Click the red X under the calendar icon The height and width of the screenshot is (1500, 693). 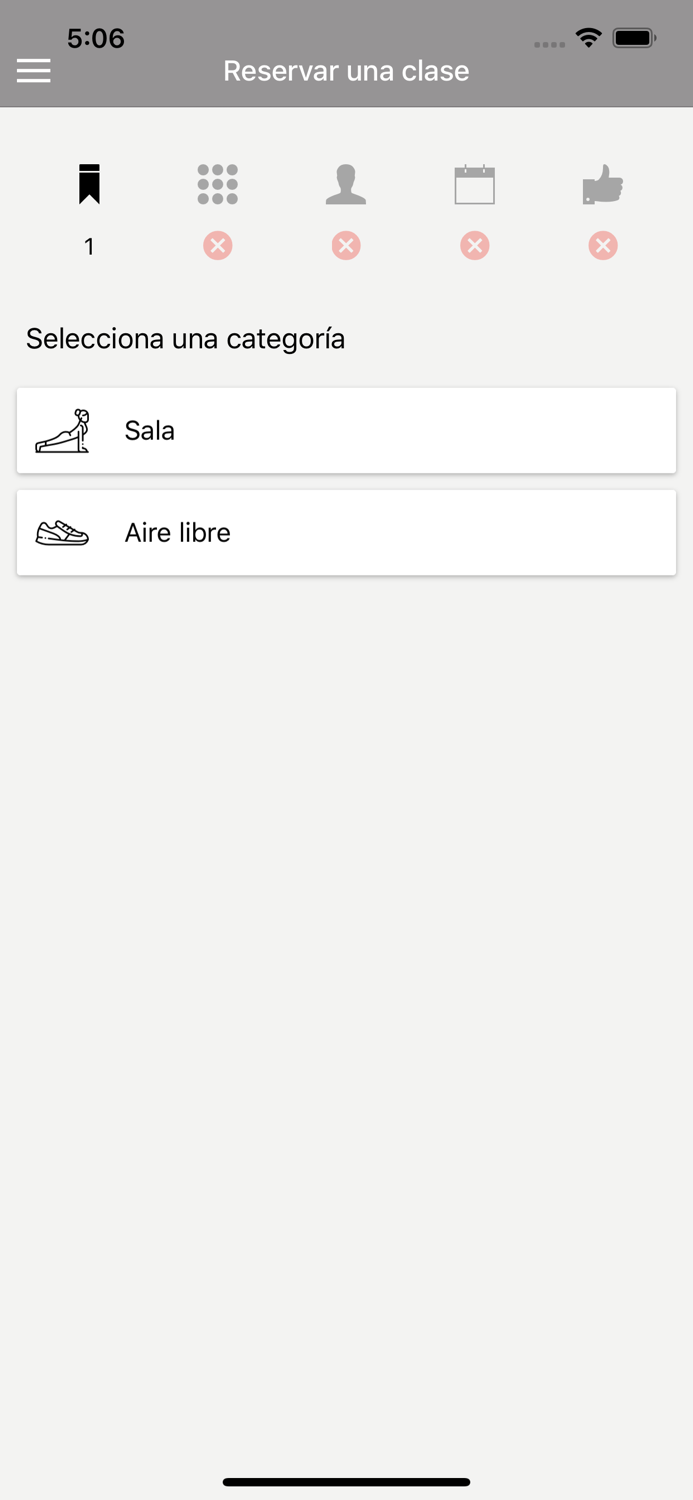[x=474, y=246]
